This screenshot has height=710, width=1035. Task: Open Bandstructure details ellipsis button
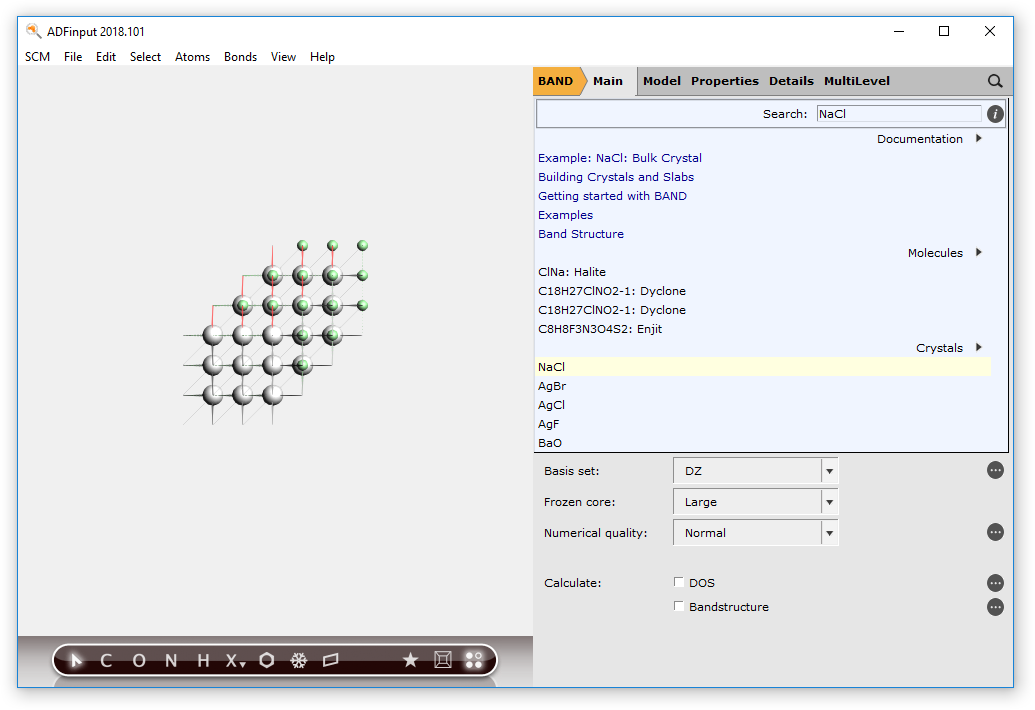click(995, 607)
